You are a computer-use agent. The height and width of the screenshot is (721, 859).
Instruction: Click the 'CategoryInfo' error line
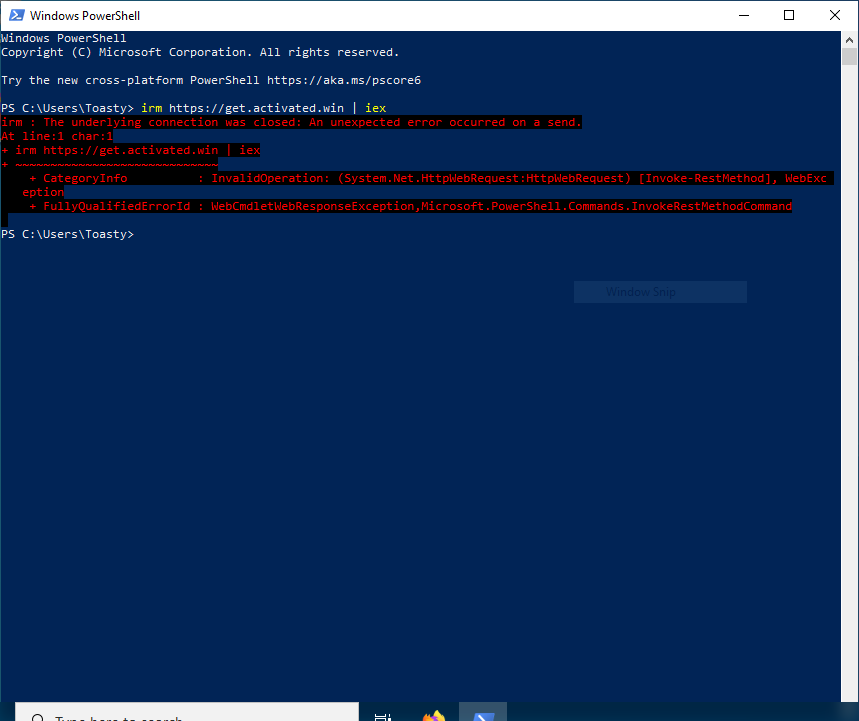[x=428, y=178]
